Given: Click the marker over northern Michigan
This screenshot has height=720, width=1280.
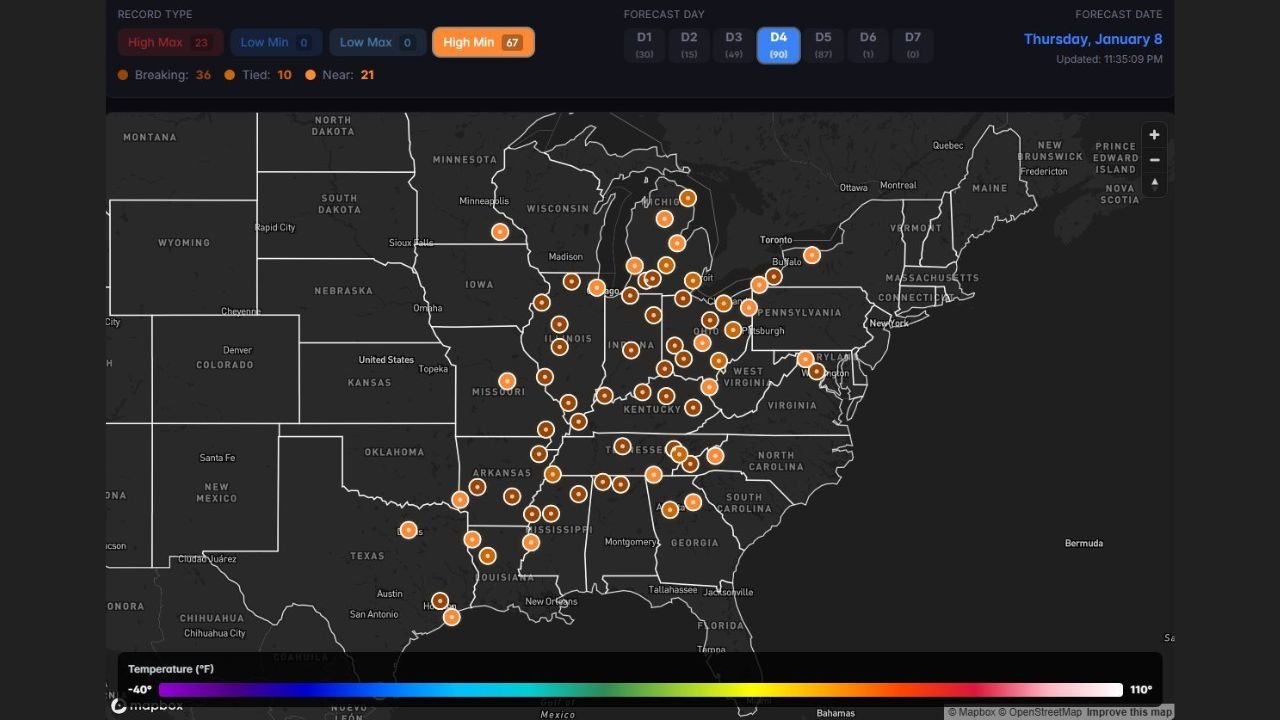Looking at the screenshot, I should [x=686, y=199].
